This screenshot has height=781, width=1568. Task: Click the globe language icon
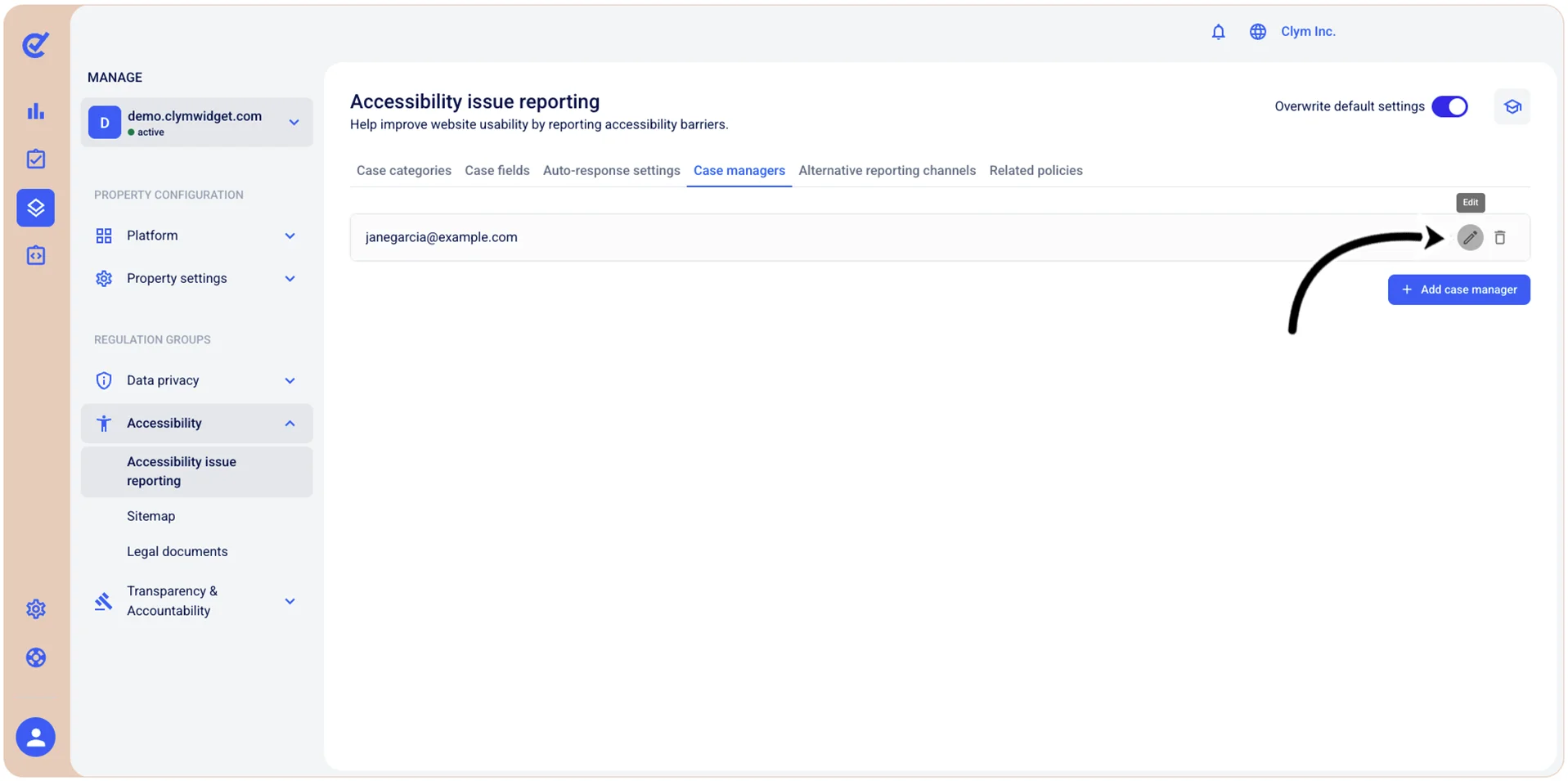[x=1257, y=32]
